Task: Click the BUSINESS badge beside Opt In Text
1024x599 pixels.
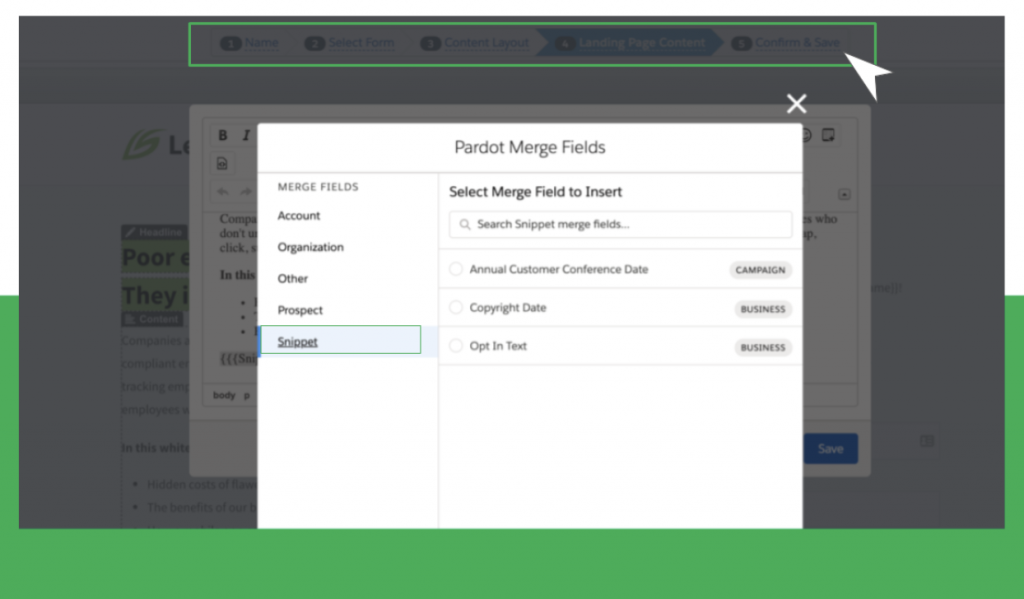Action: coord(763,348)
